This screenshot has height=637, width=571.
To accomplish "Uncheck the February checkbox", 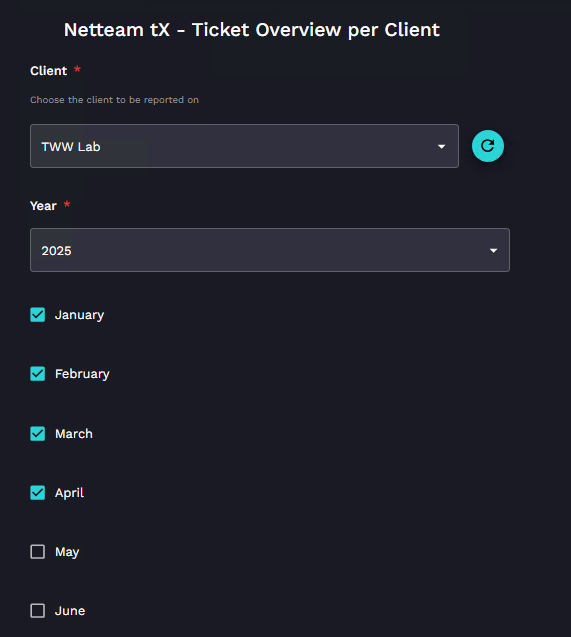I will tap(38, 374).
